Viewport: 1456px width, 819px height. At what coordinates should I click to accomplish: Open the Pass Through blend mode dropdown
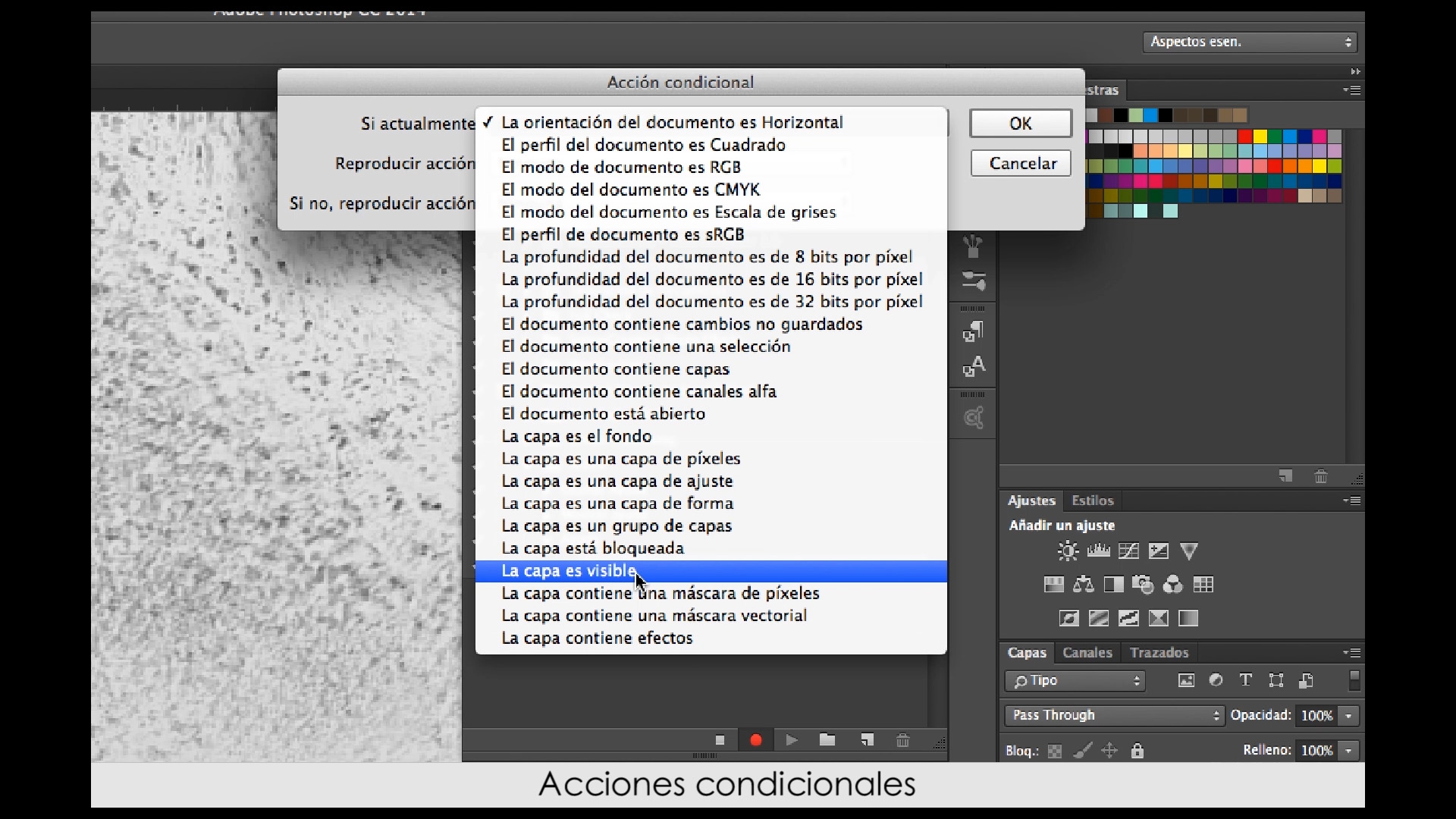1114,715
